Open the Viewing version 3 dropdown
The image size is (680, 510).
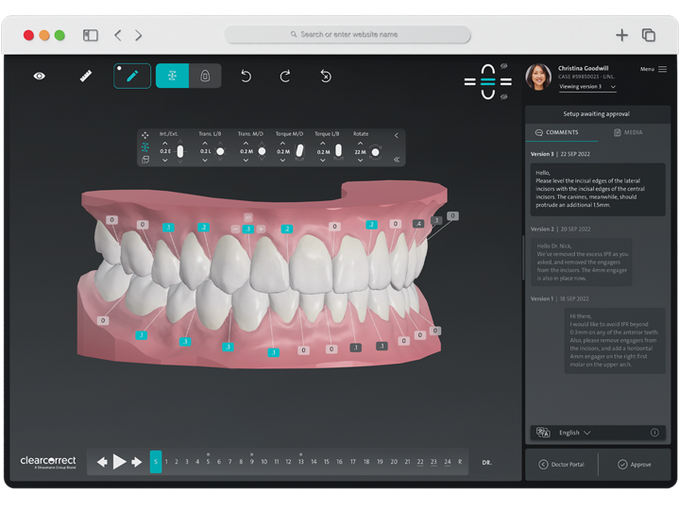click(587, 87)
